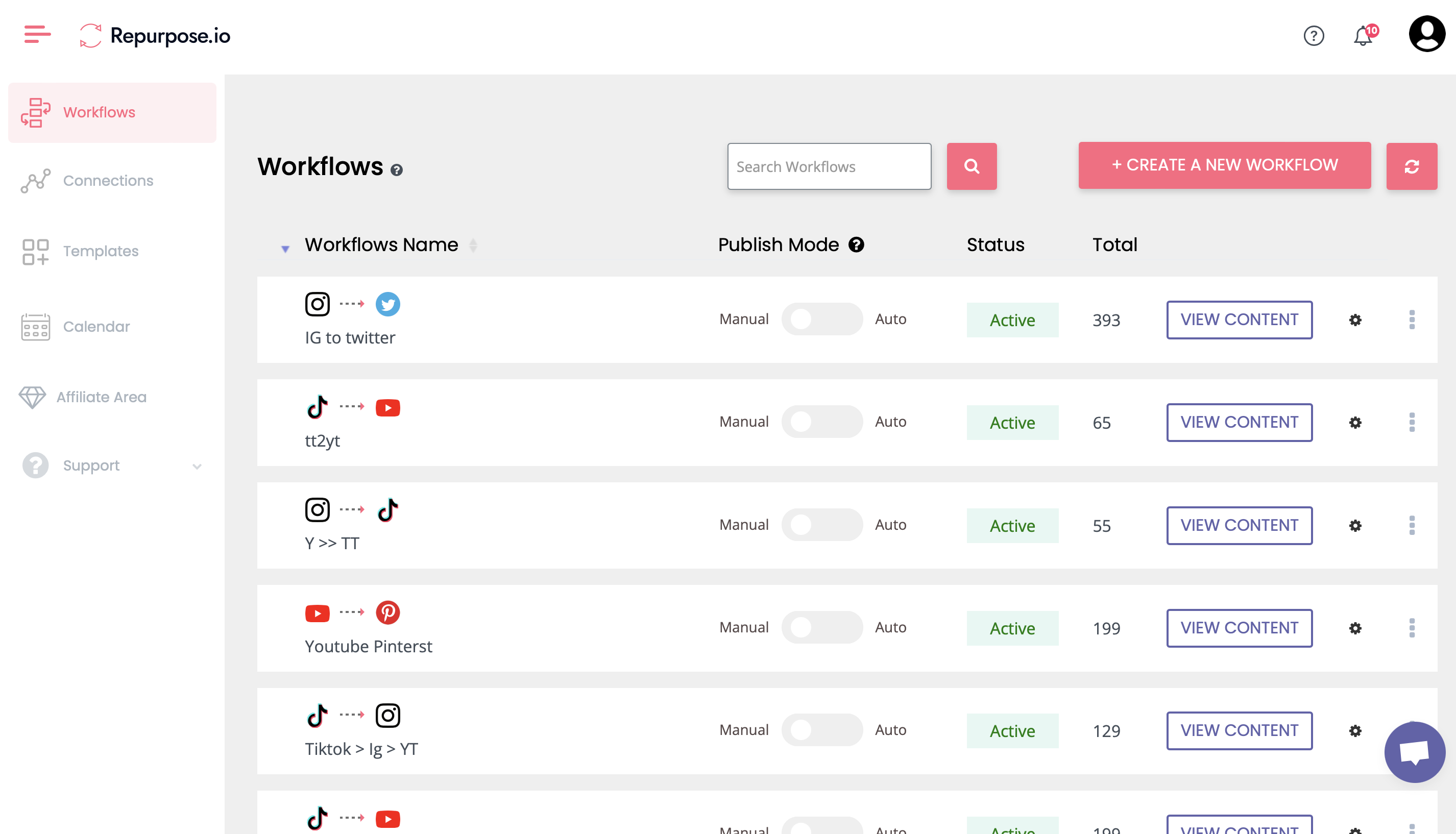Image resolution: width=1456 pixels, height=834 pixels.
Task: View content for Y >> TT
Action: tap(1239, 525)
